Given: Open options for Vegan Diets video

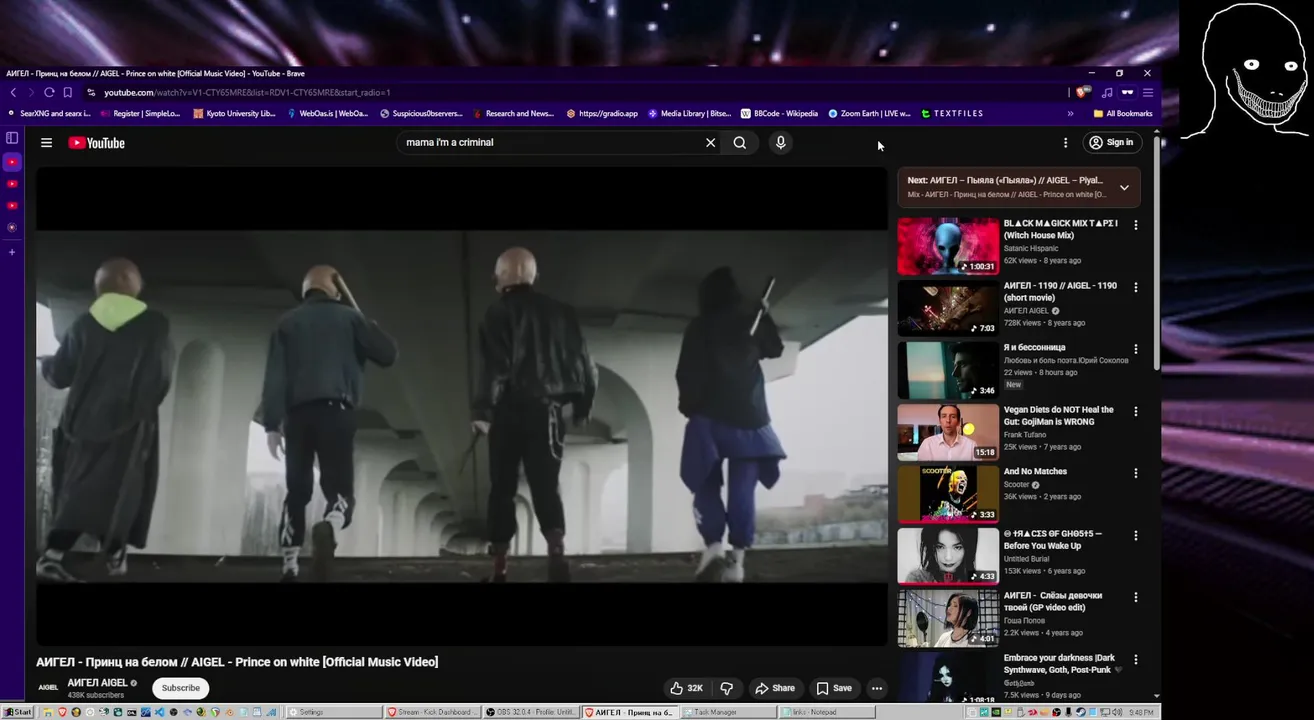Looking at the screenshot, I should pyautogui.click(x=1135, y=411).
